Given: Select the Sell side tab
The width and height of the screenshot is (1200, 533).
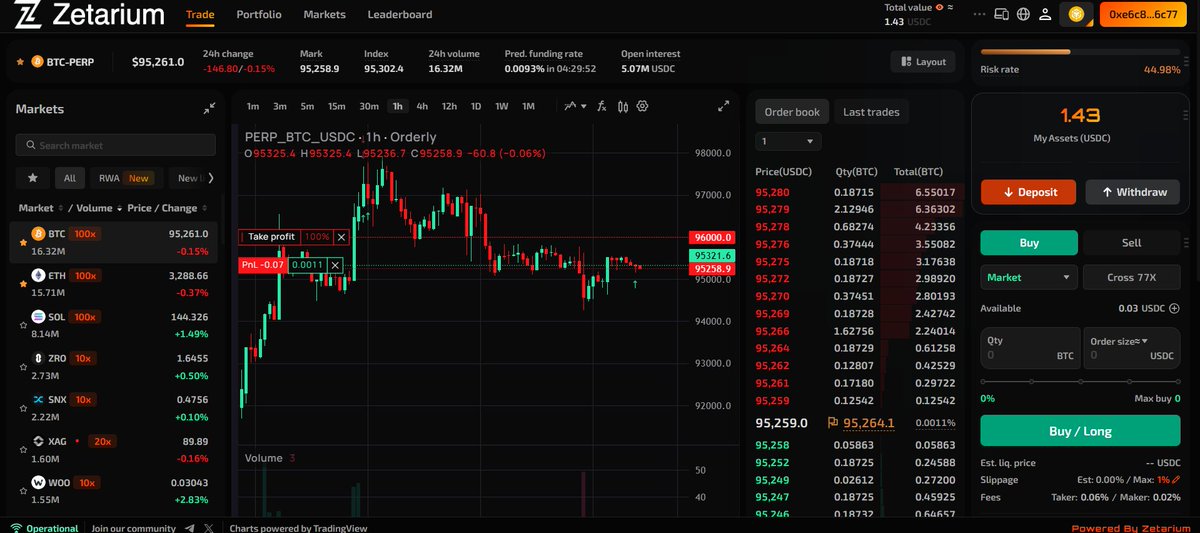Looking at the screenshot, I should [1131, 243].
